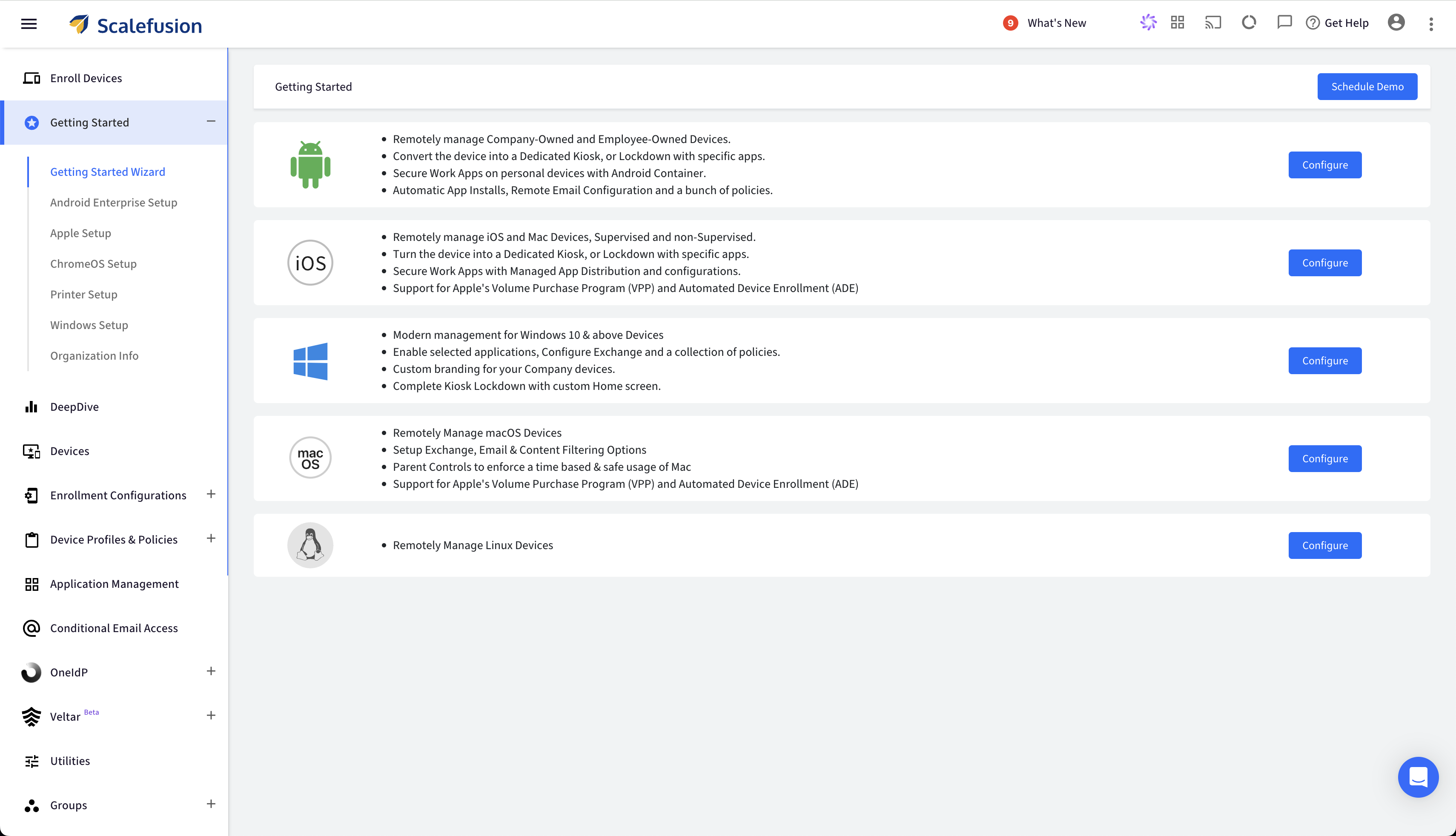Expand the Device Profiles & Policies section
The width and height of the screenshot is (1456, 836).
(x=211, y=538)
